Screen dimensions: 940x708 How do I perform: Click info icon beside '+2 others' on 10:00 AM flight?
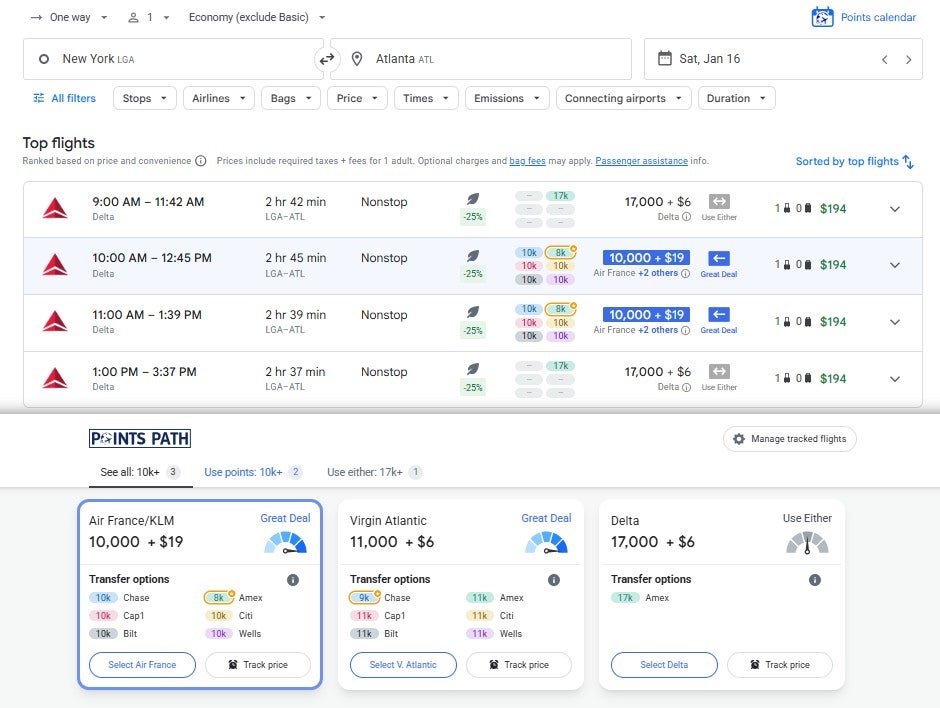pos(686,273)
